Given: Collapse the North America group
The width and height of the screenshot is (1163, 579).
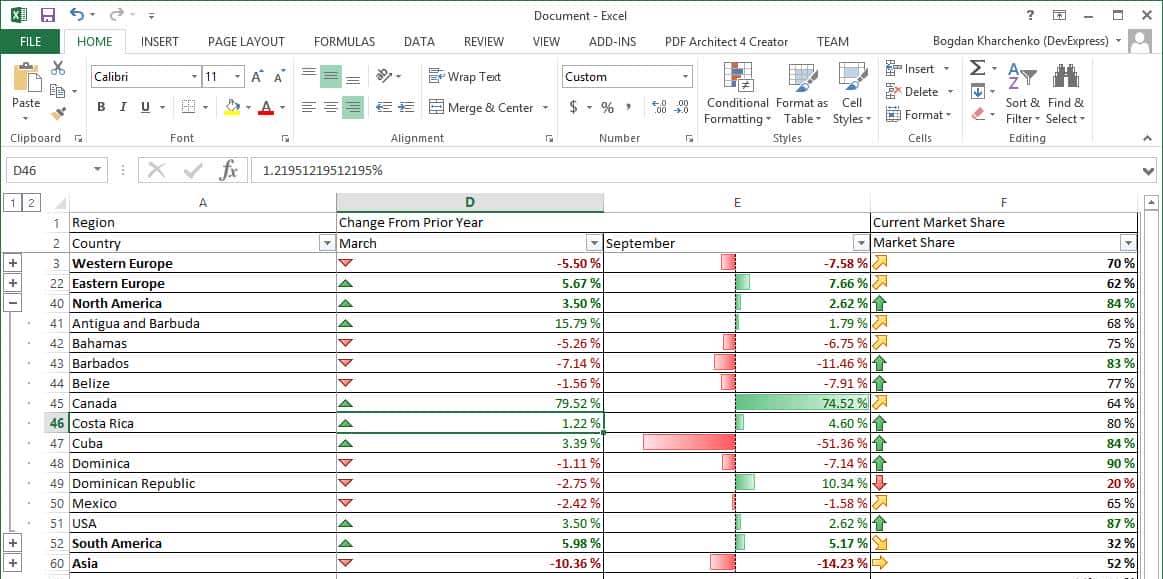Looking at the screenshot, I should 14,303.
